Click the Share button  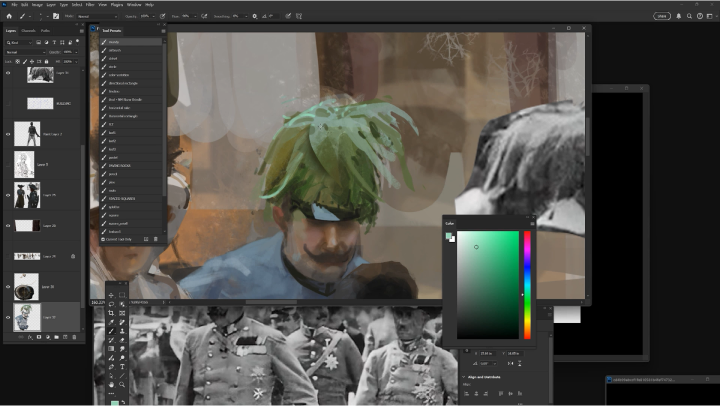662,16
